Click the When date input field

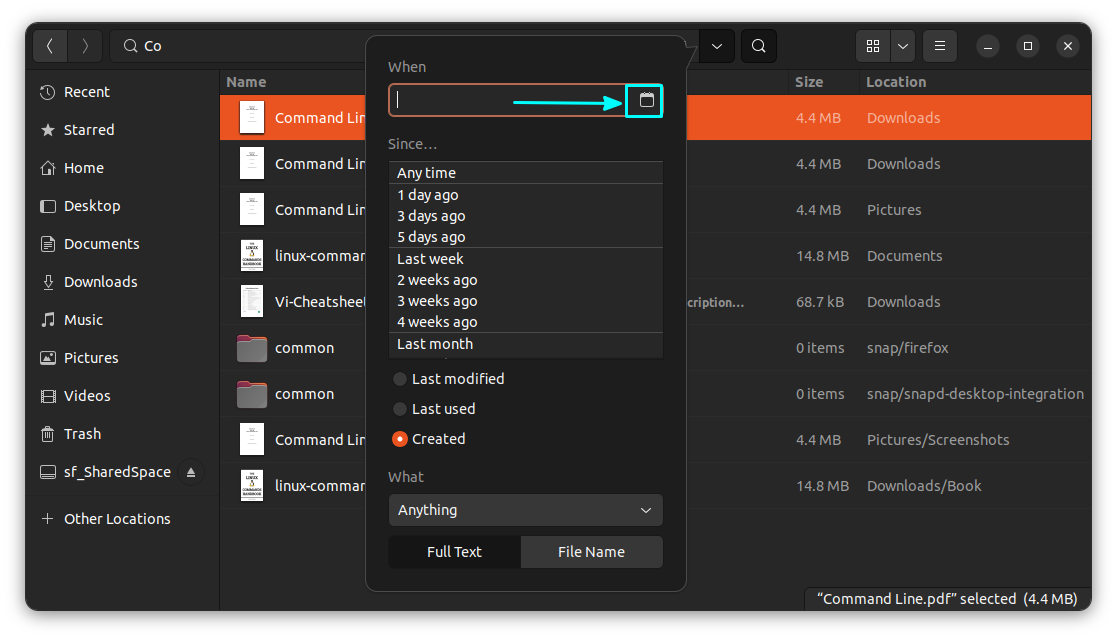tap(506, 100)
